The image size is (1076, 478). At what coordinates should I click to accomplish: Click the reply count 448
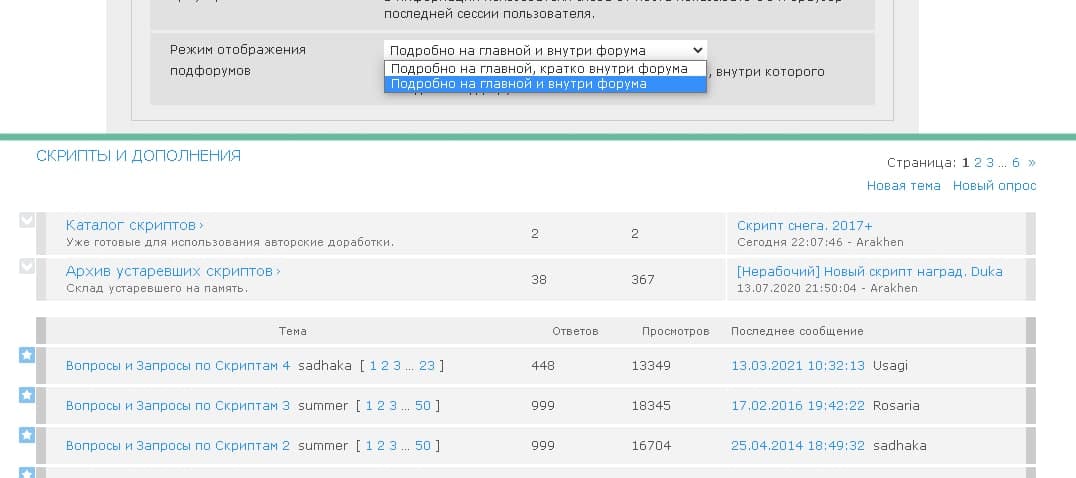point(542,366)
